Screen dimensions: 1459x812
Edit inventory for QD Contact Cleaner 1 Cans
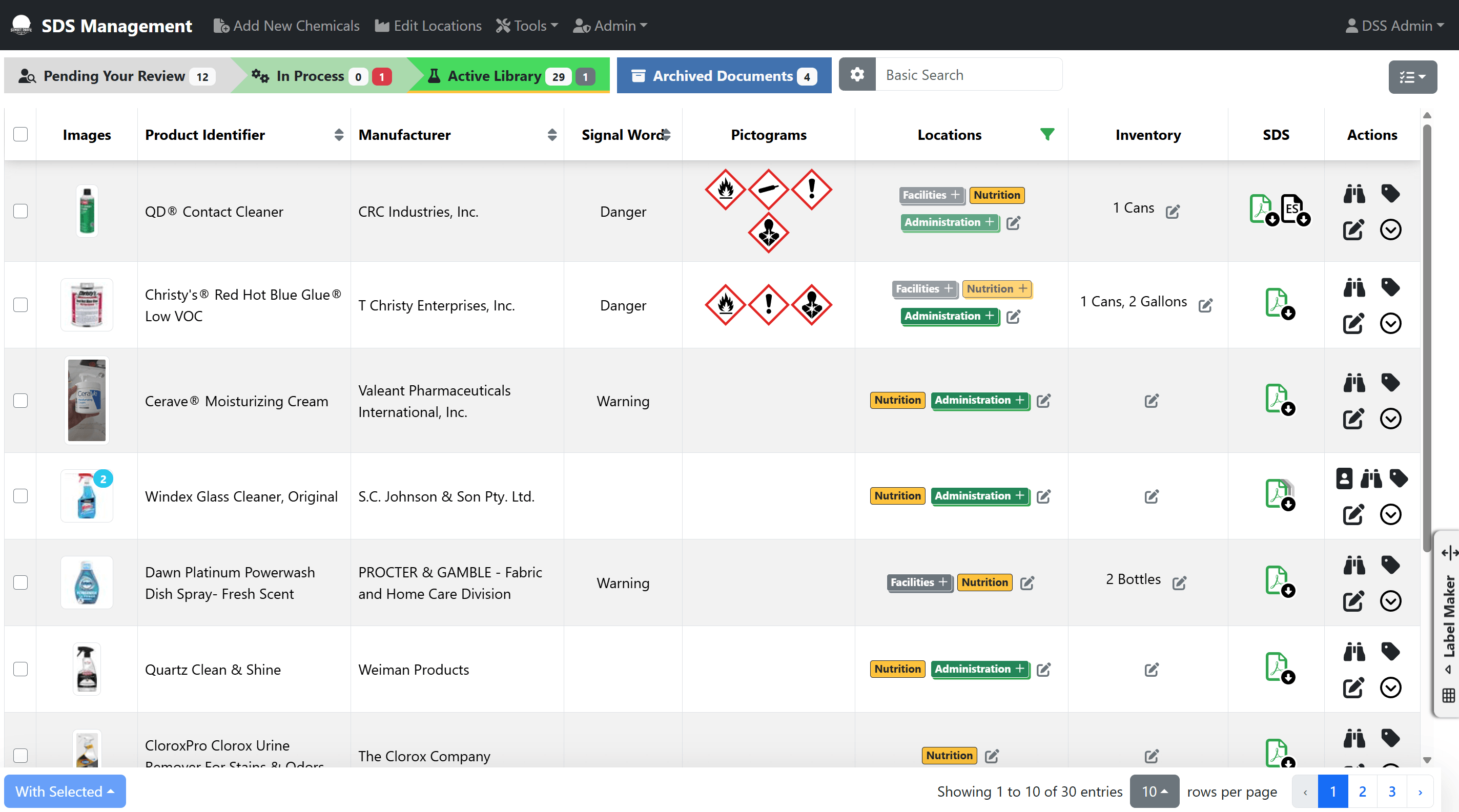(x=1173, y=211)
